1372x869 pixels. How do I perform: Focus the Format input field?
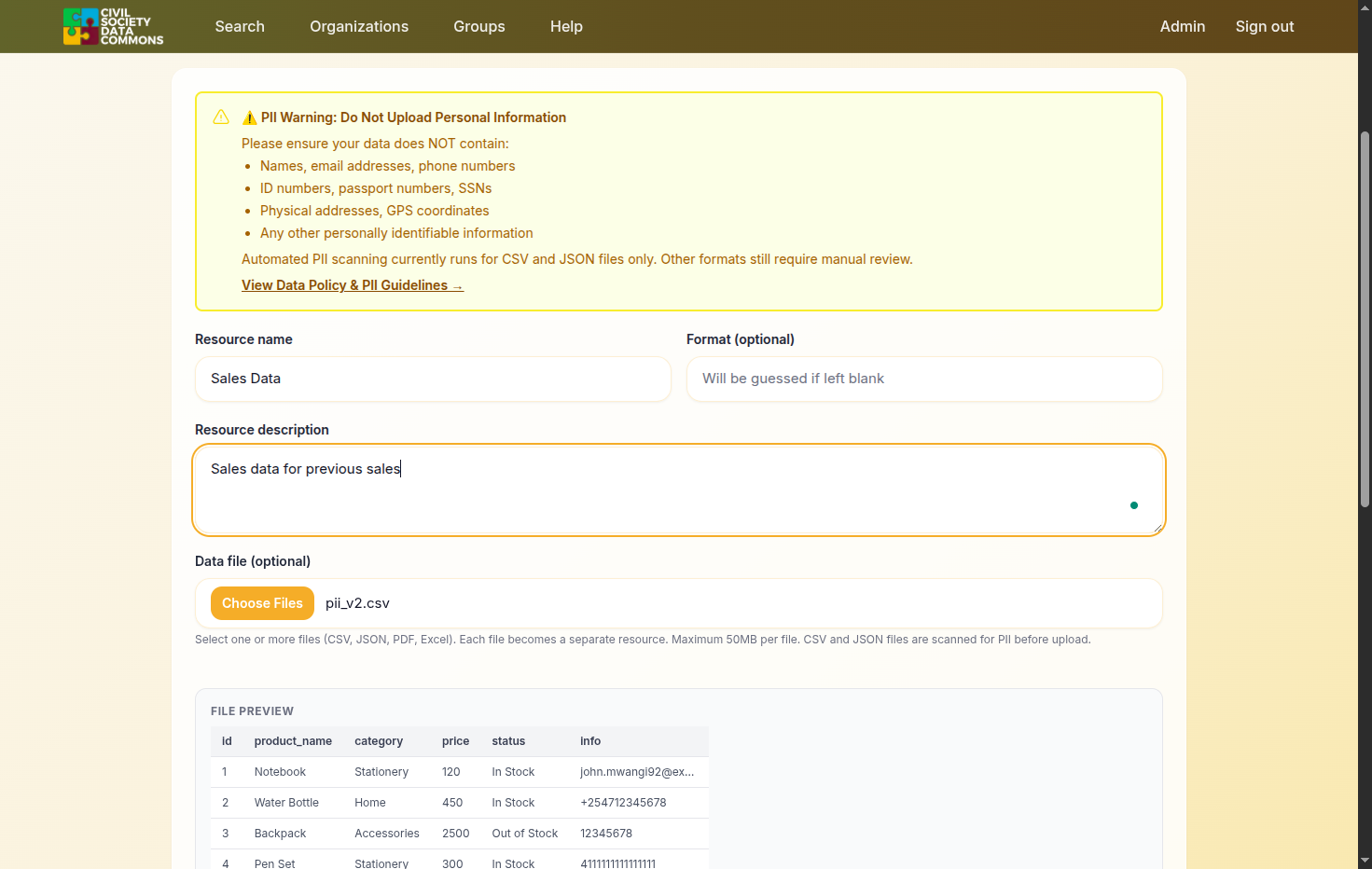coord(924,379)
